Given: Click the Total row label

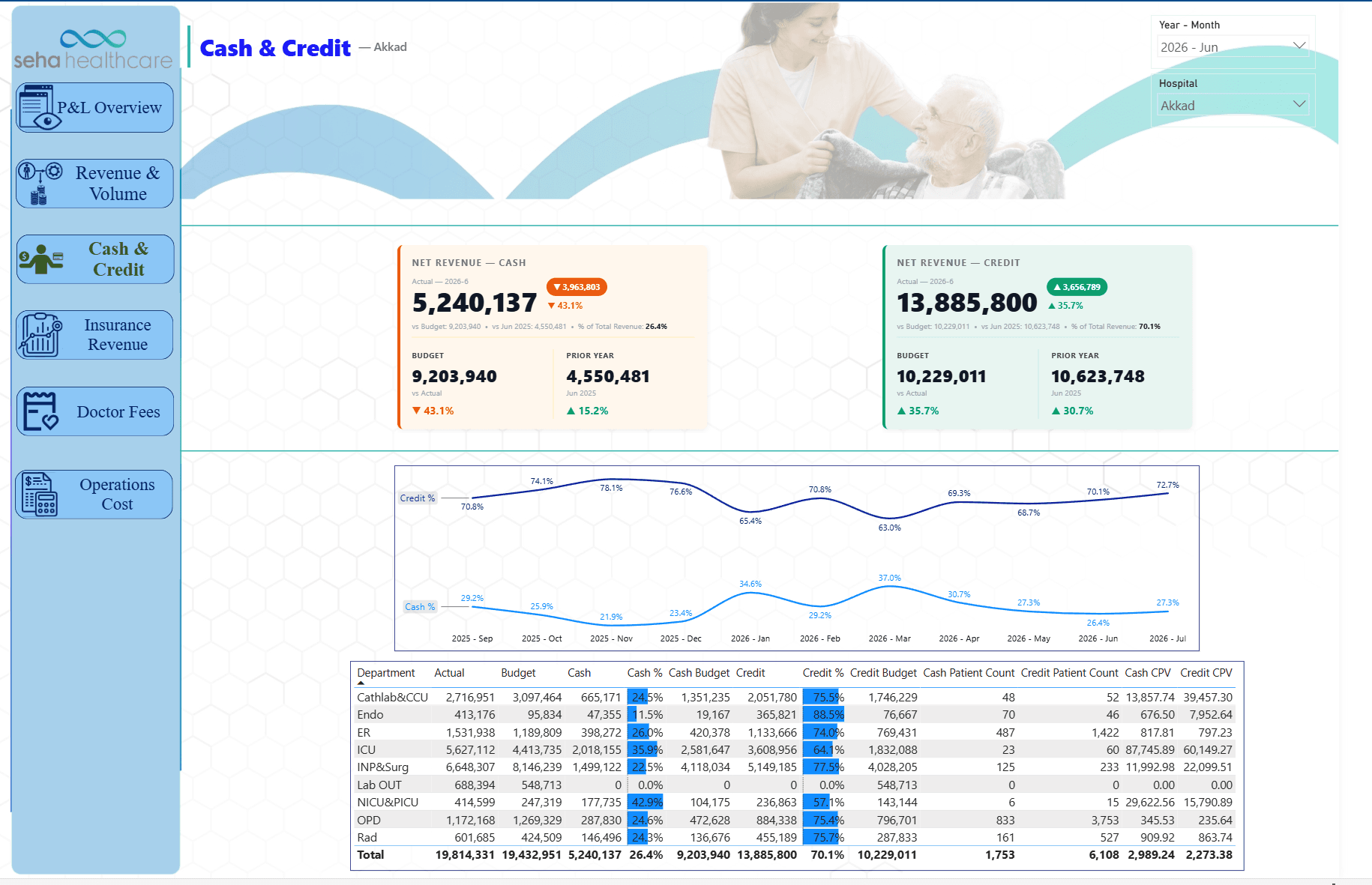Looking at the screenshot, I should point(370,855).
